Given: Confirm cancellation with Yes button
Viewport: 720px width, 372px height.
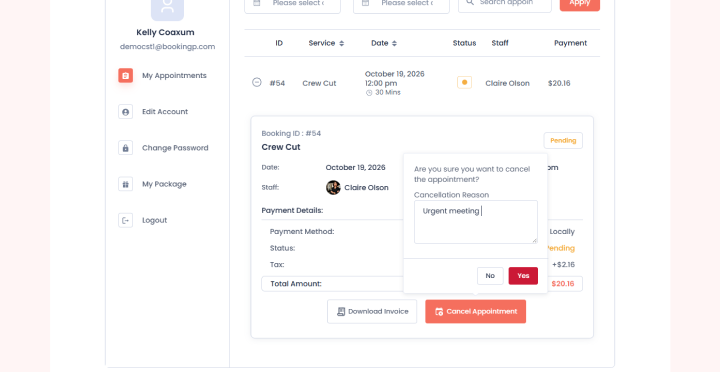Looking at the screenshot, I should click(x=523, y=276).
